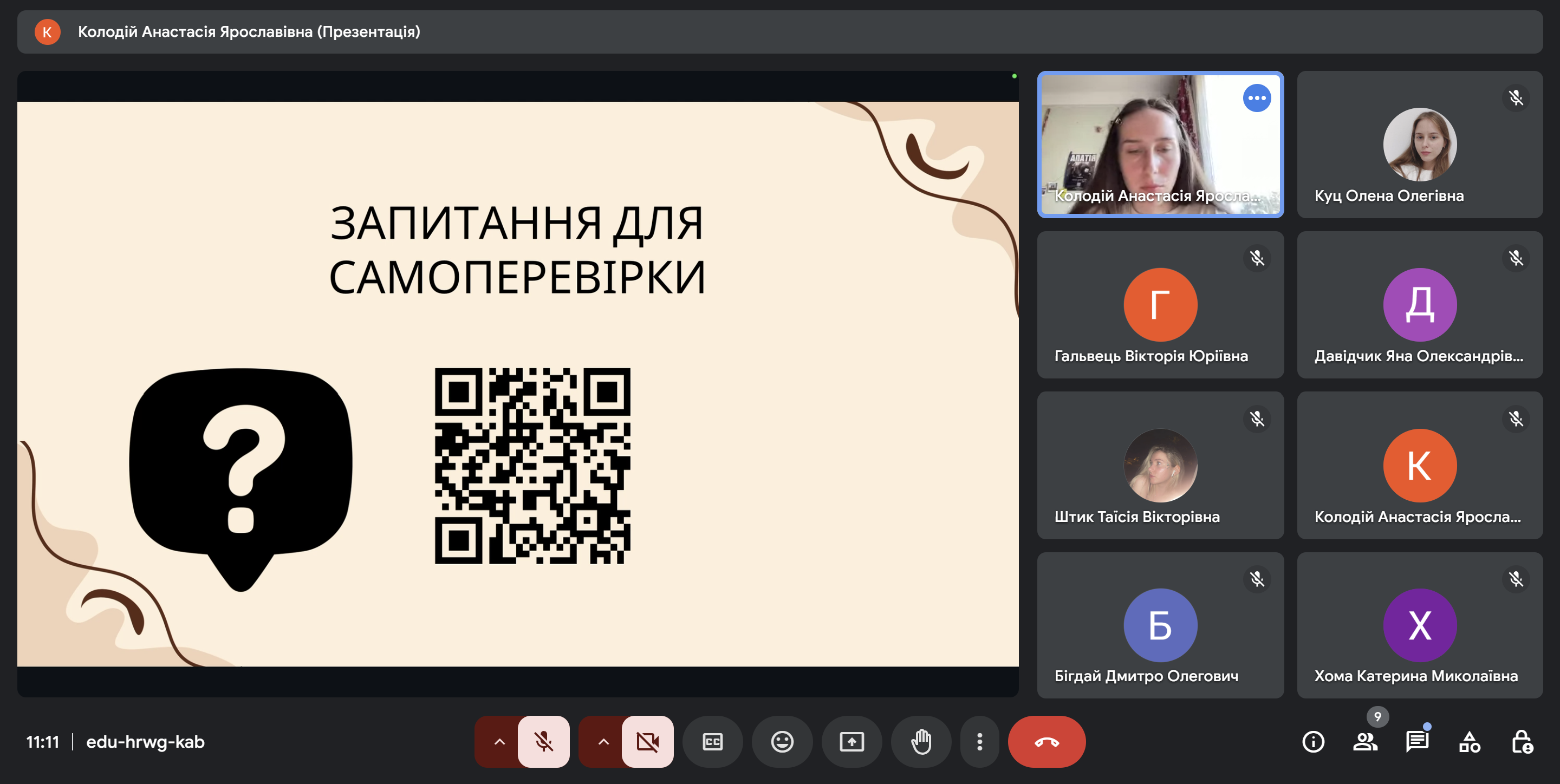Image resolution: width=1560 pixels, height=784 pixels.
Task: Leave the call with red hang-up button
Action: (x=1046, y=742)
